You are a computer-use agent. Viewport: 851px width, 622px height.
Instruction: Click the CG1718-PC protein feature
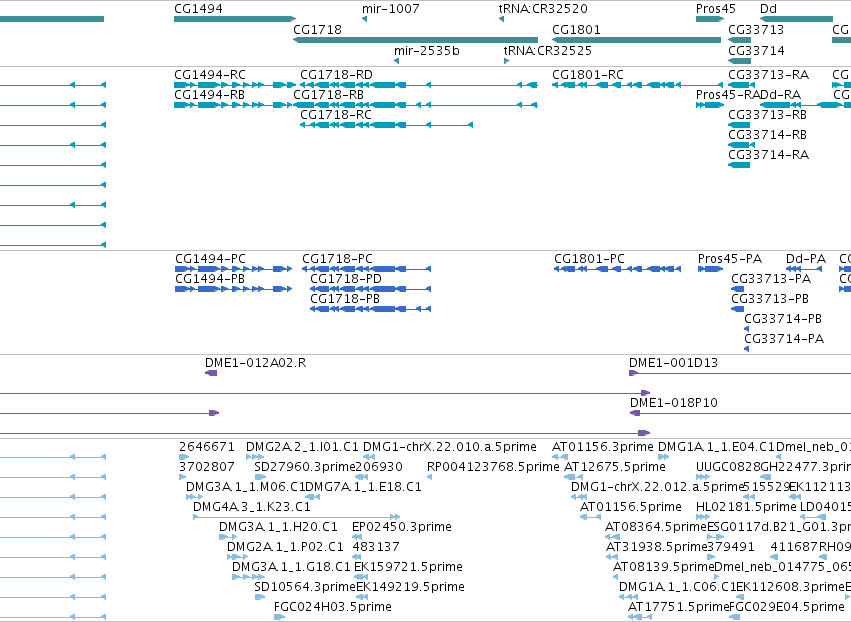[367, 269]
